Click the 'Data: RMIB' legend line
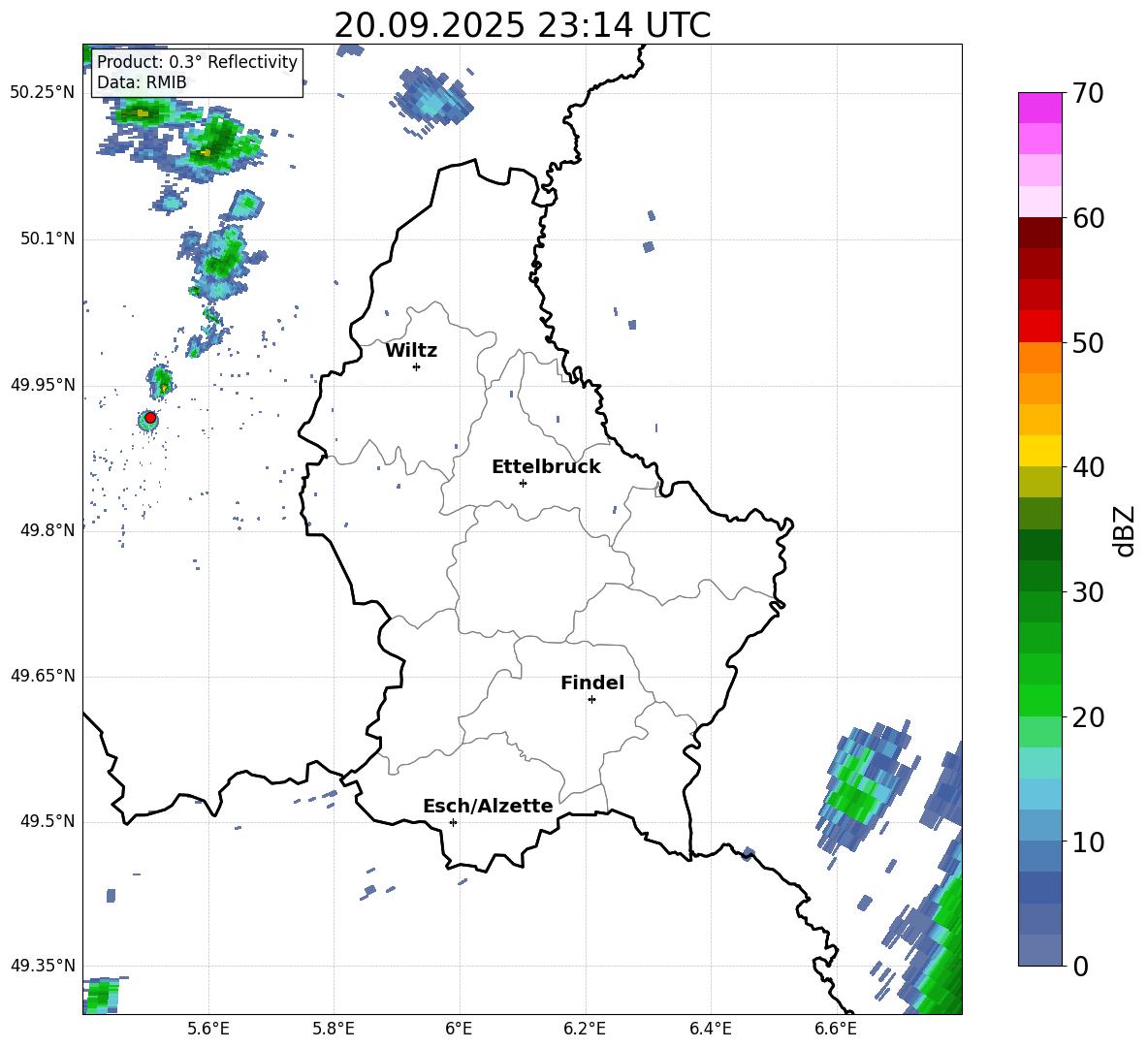 click(142, 82)
